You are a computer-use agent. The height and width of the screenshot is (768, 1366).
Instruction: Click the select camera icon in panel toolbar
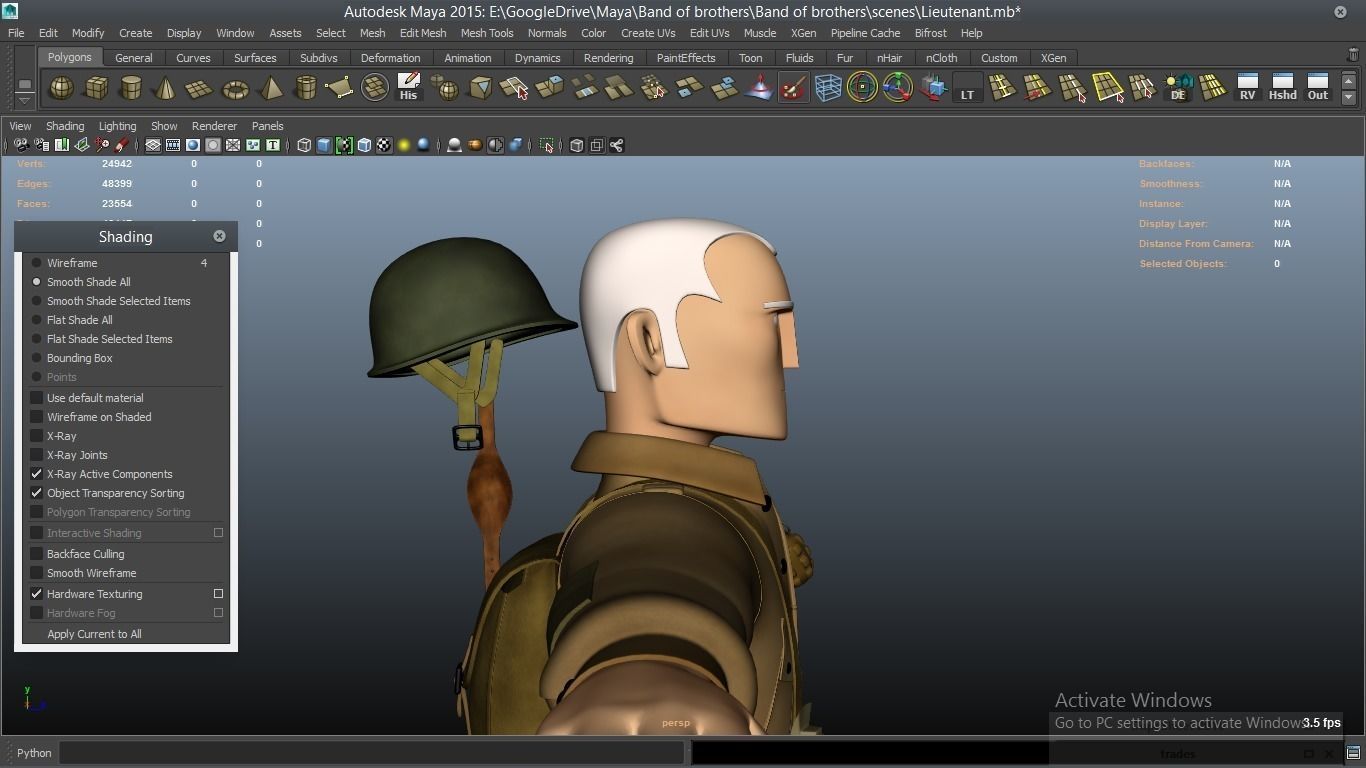21,145
